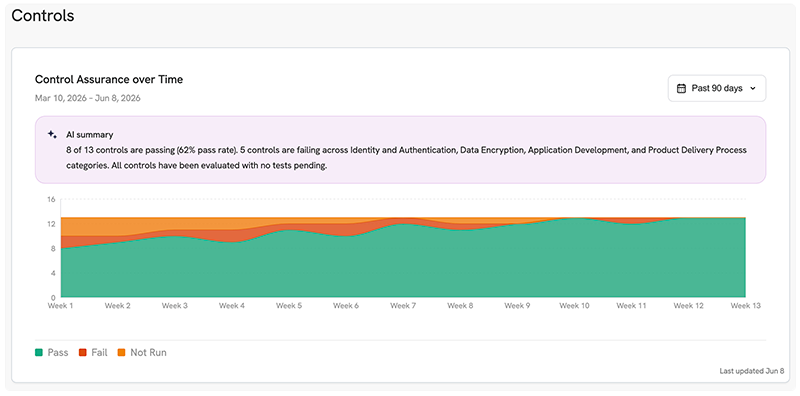Click the Control Assurance over Time title

(x=109, y=80)
